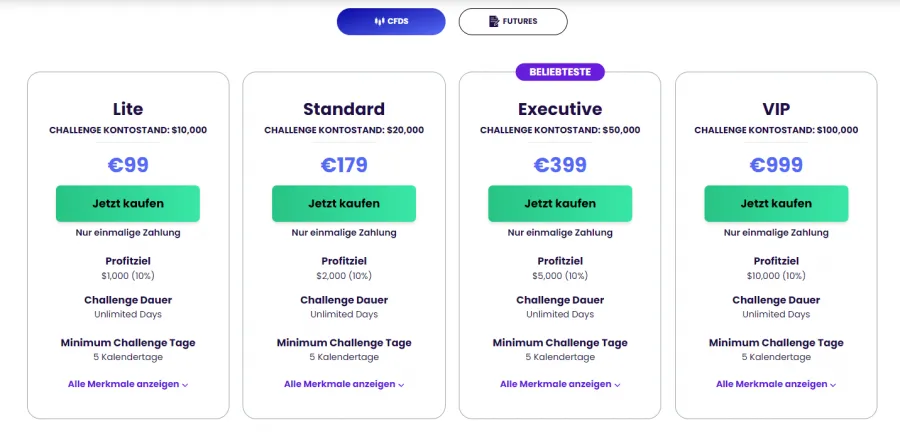900x438 pixels.
Task: Switch to the CFDS tab
Action: point(391,21)
